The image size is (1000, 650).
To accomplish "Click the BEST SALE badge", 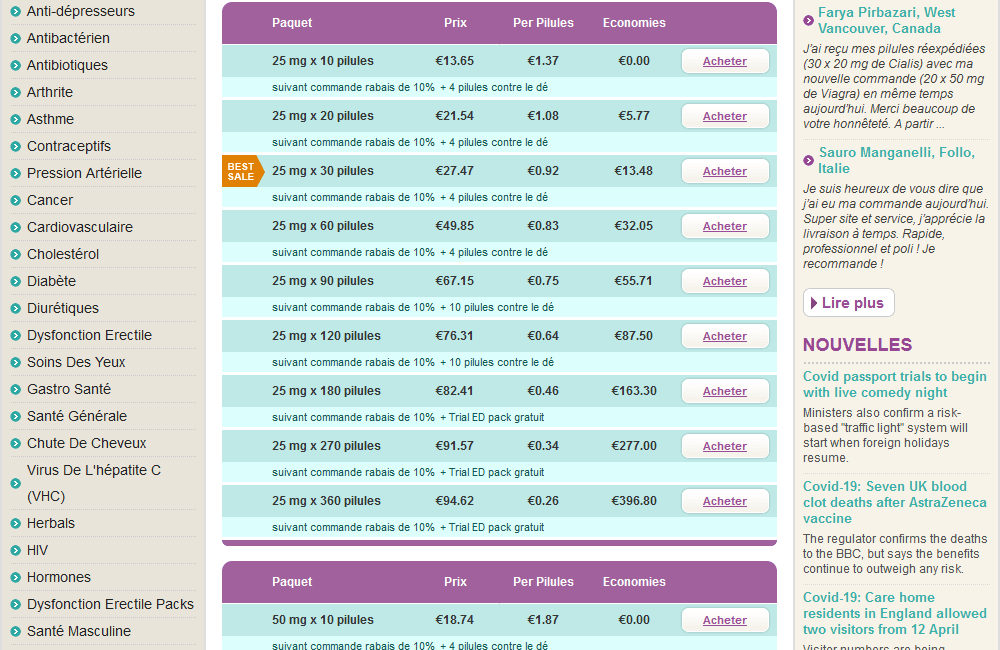I will (242, 171).
